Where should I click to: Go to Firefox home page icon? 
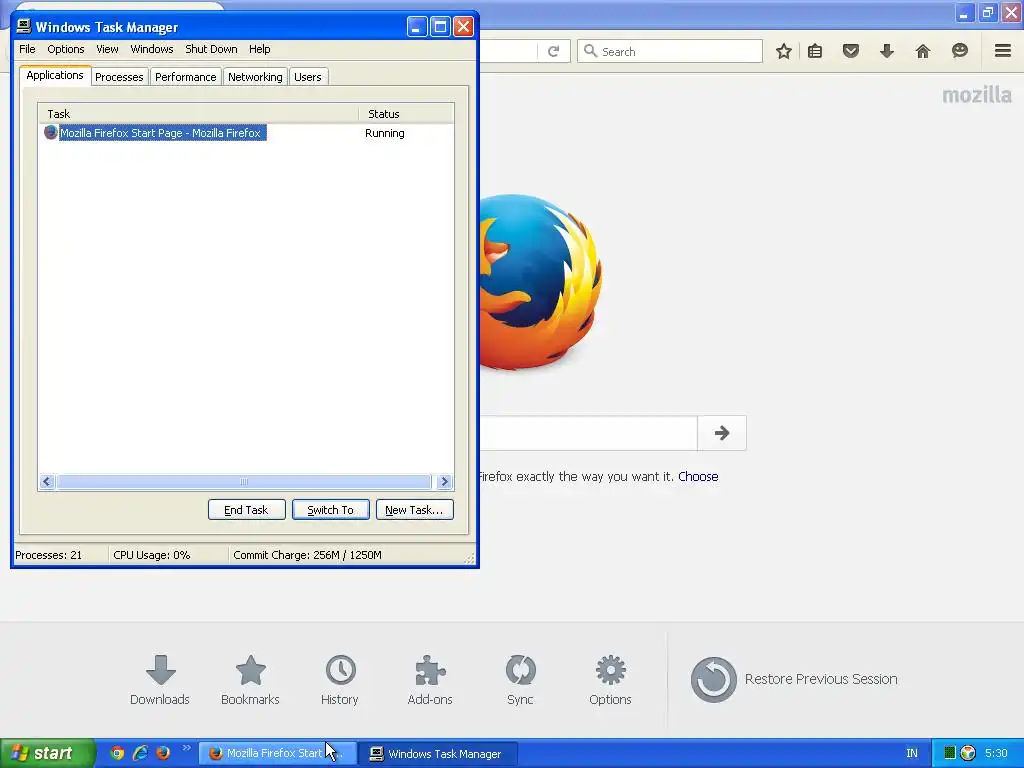click(x=922, y=51)
